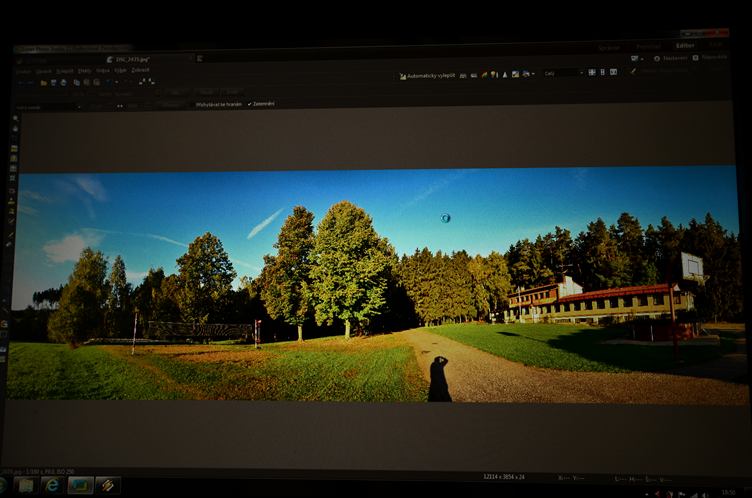The height and width of the screenshot is (498, 752).
Task: Open the Soubor menu
Action: [x=24, y=72]
